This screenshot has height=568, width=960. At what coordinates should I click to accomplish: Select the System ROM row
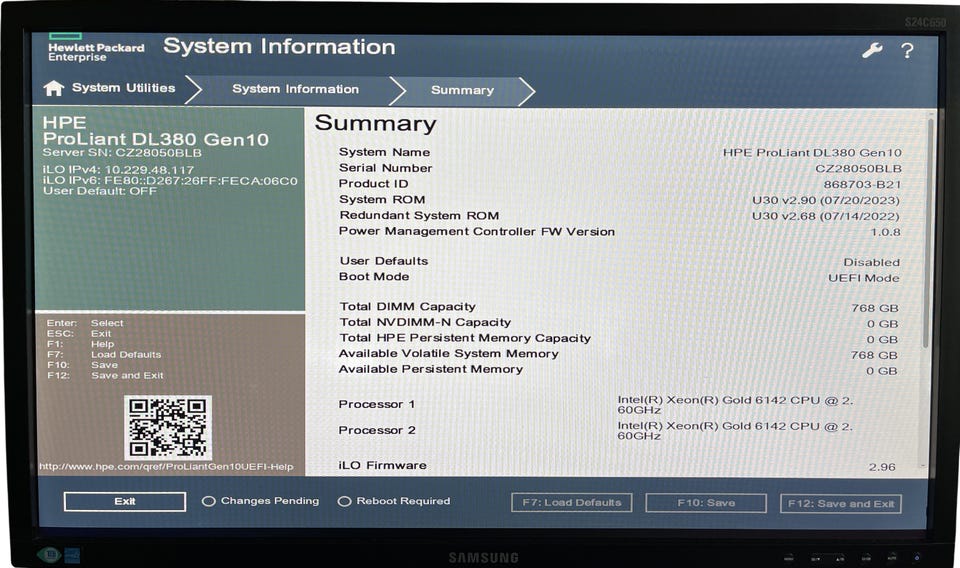pos(618,200)
